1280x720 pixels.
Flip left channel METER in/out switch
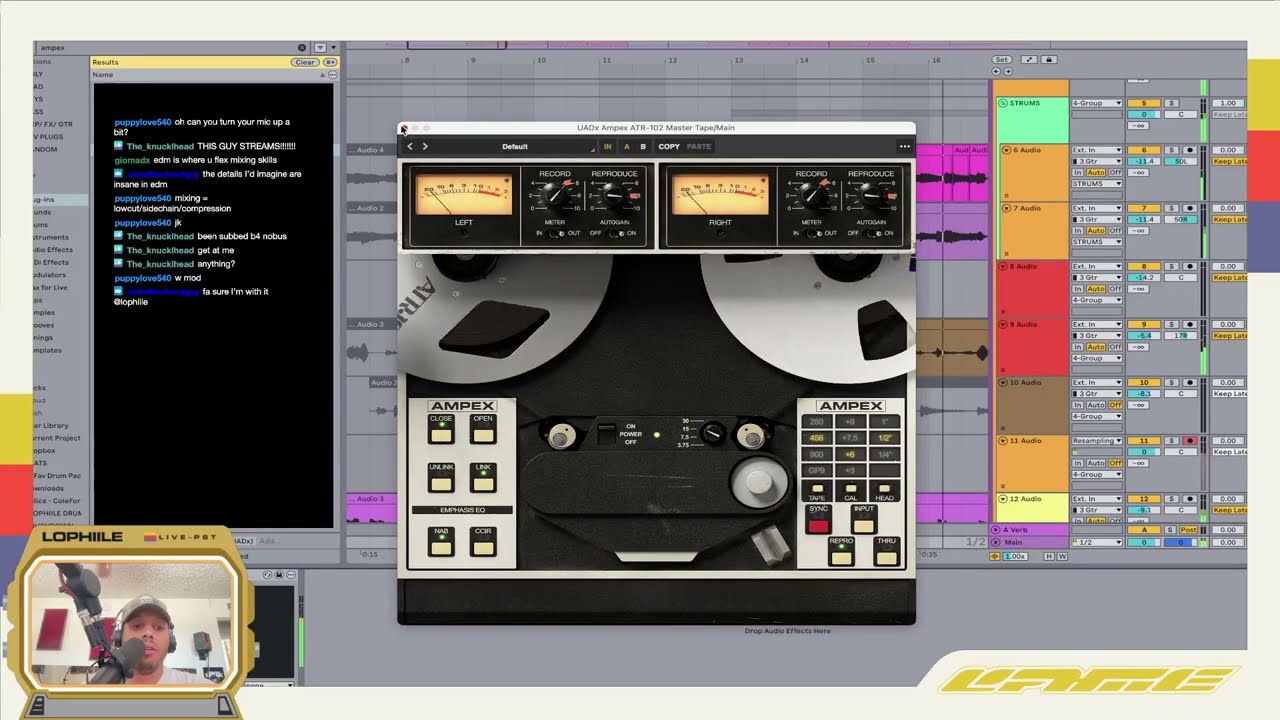555,233
